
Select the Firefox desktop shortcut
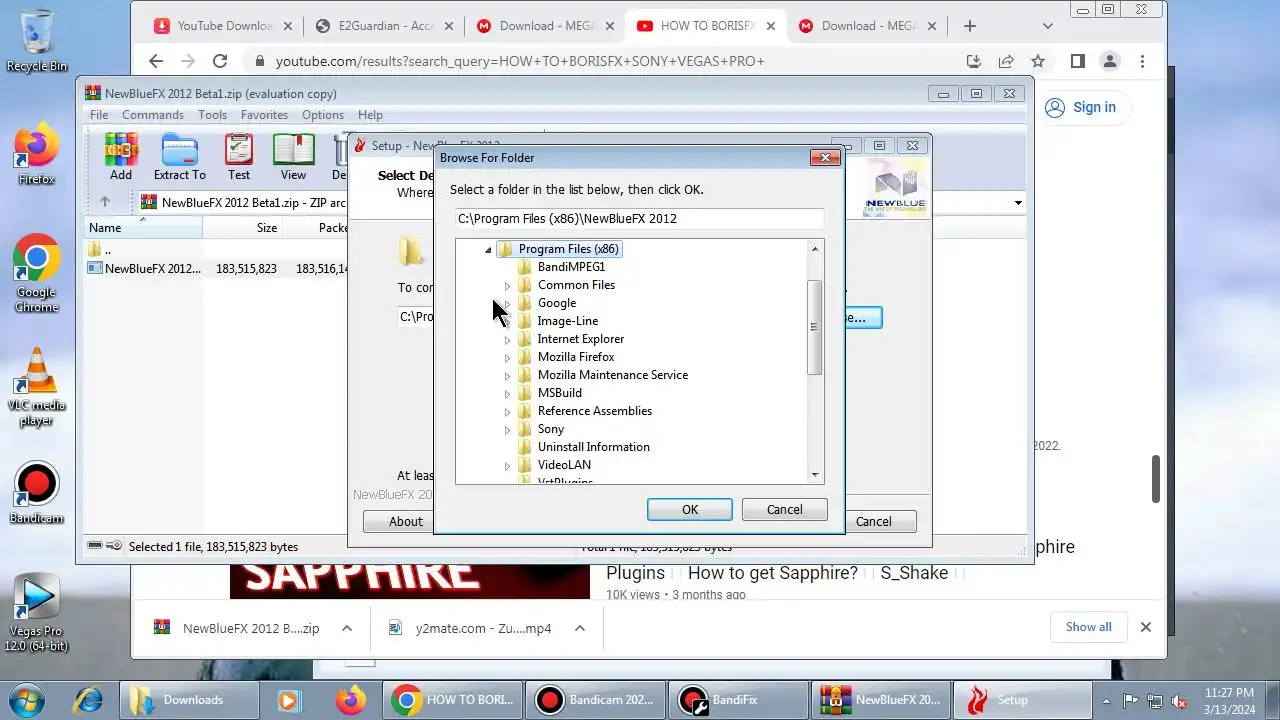coord(37,154)
